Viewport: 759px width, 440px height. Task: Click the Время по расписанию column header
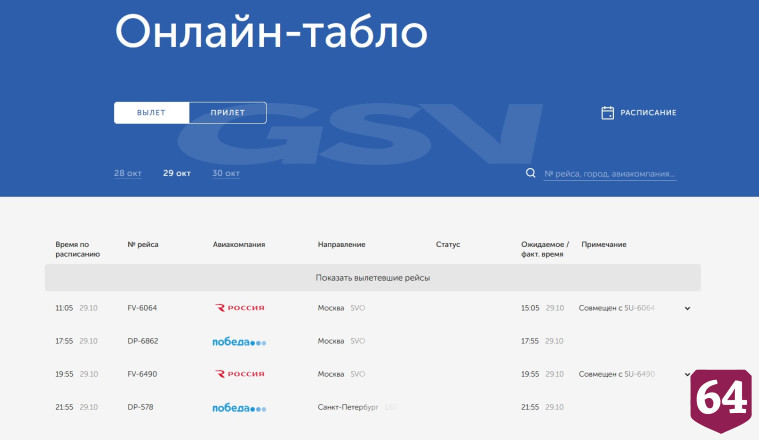pyautogui.click(x=77, y=249)
